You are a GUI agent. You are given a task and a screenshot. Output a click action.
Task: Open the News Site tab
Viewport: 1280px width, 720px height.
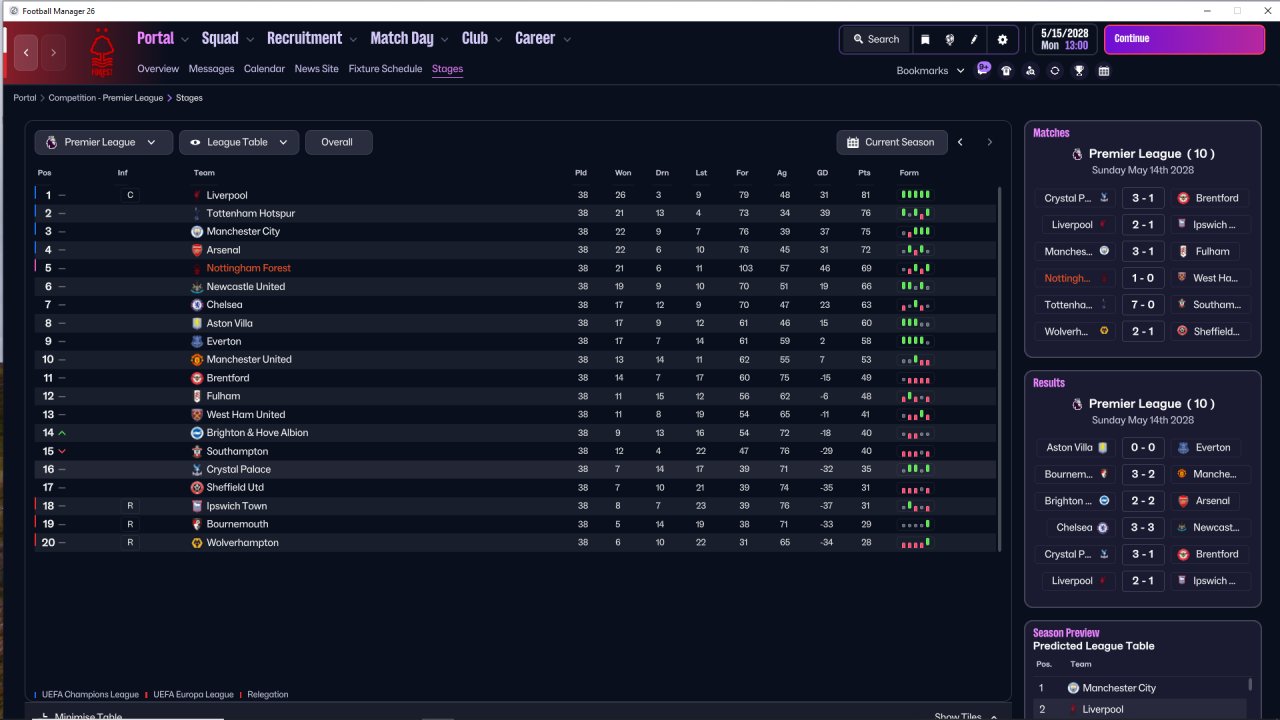316,69
